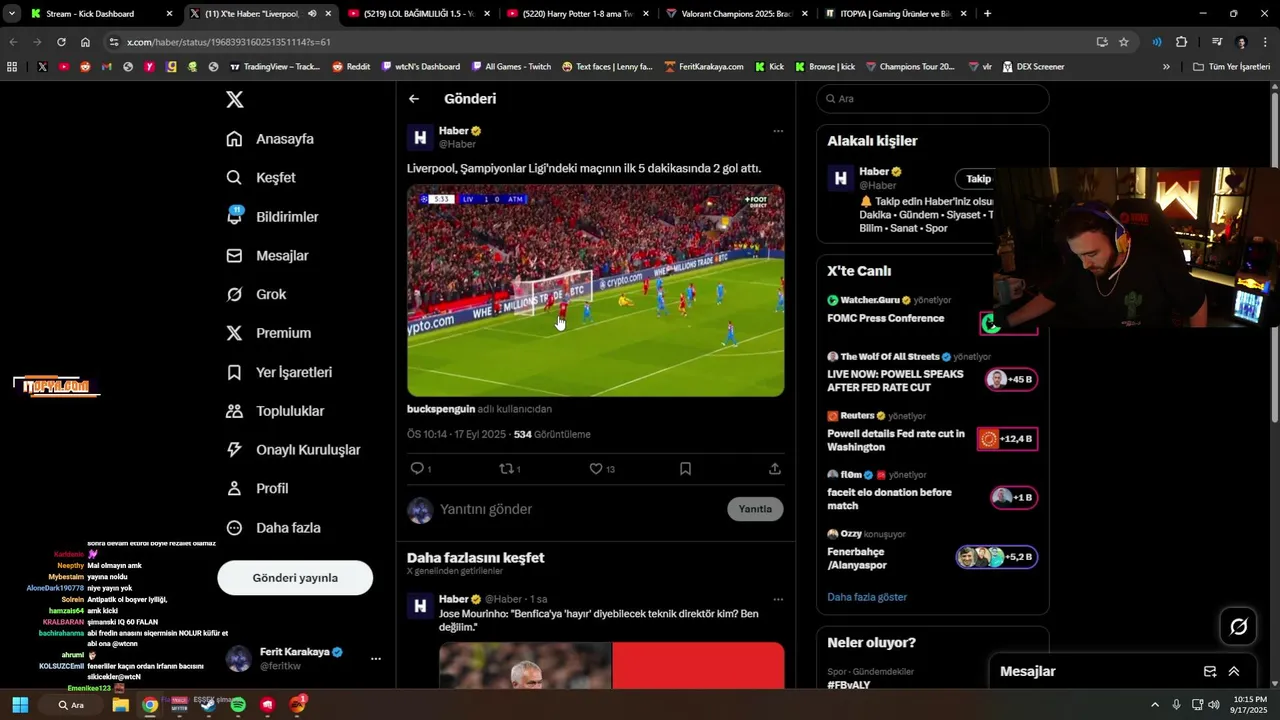Open the Premium page
Image resolution: width=1280 pixels, height=720 pixels.
tap(268, 333)
